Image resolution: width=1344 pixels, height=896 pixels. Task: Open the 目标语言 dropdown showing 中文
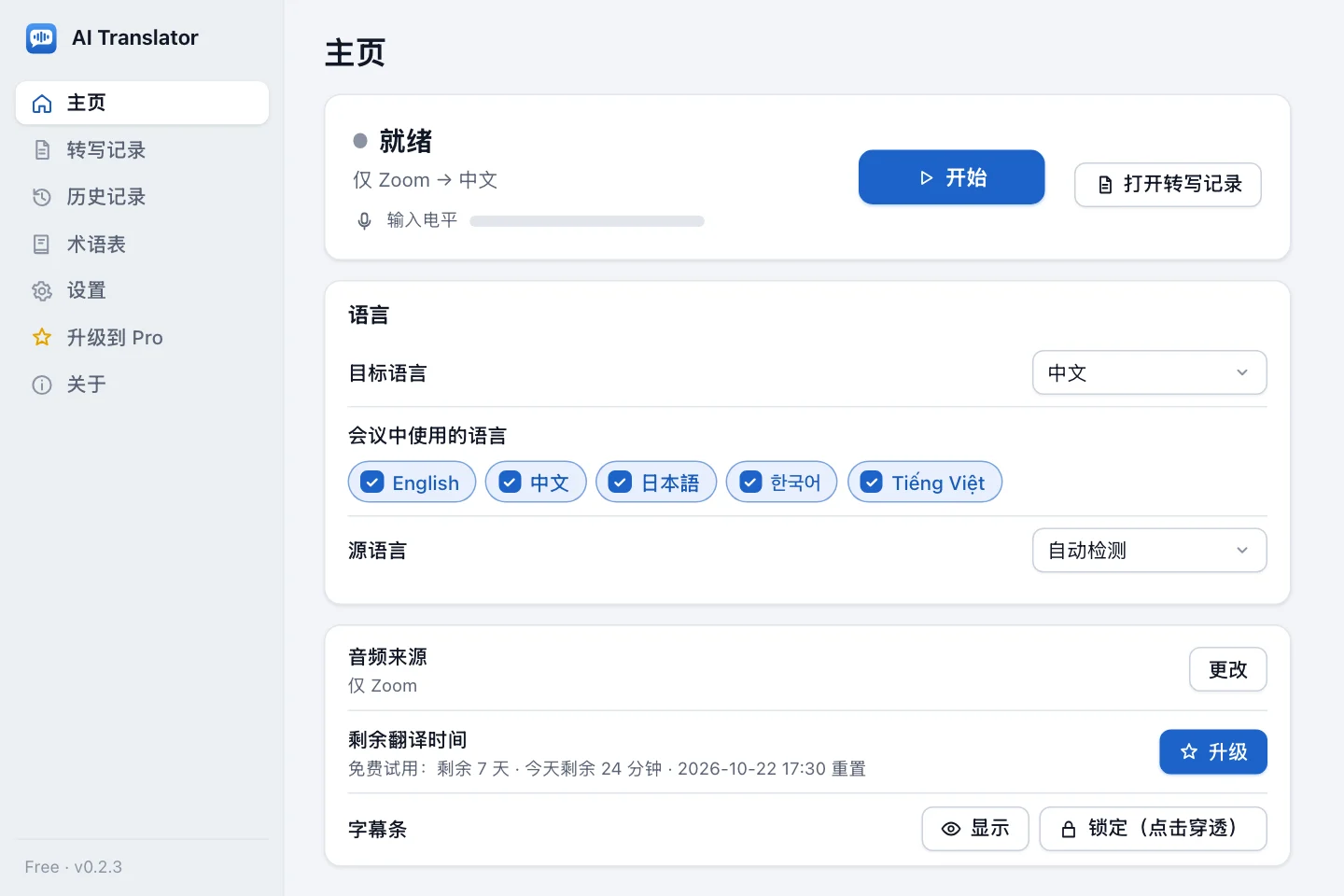(1149, 372)
